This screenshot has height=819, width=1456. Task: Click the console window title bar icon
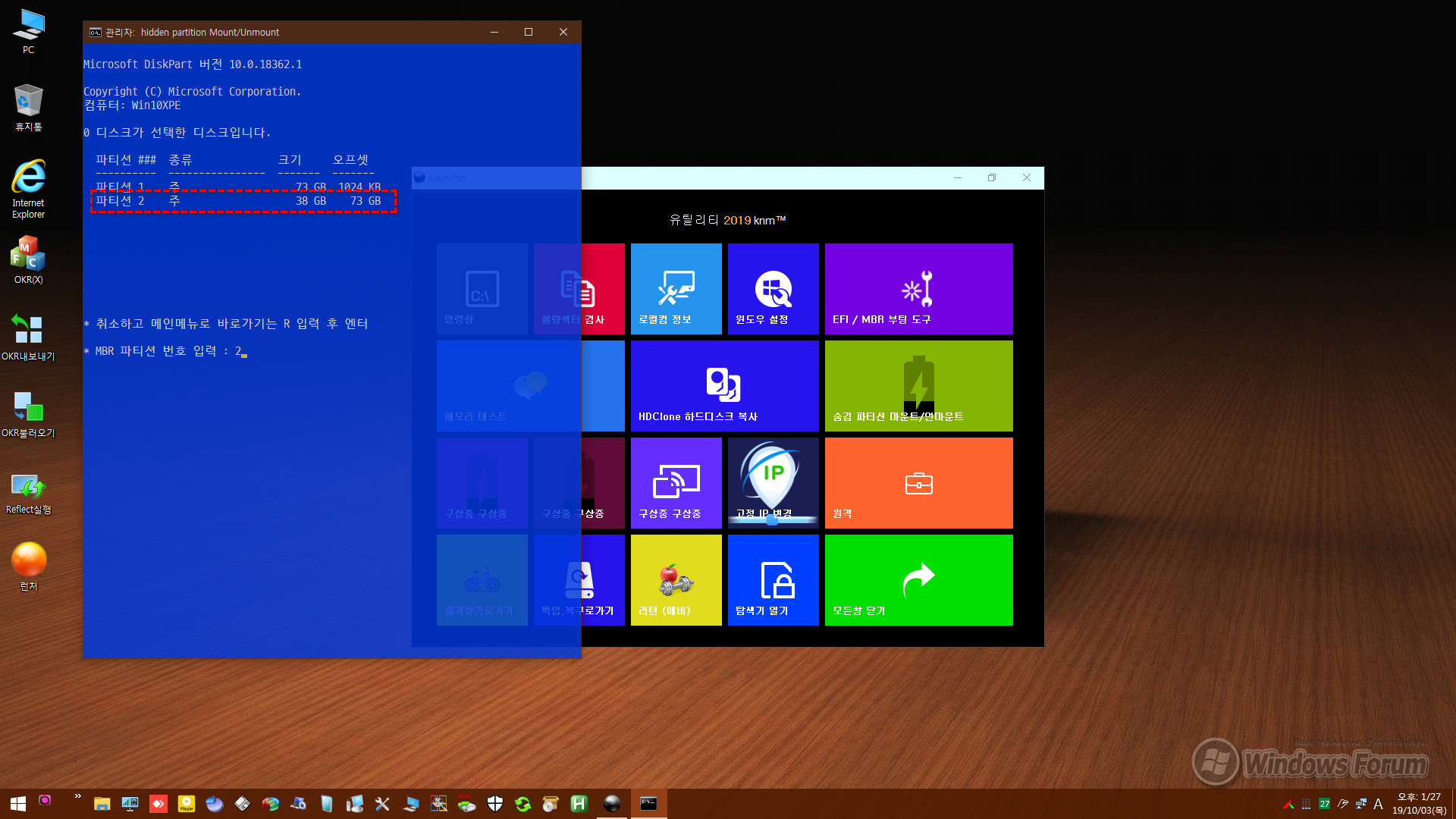click(95, 32)
